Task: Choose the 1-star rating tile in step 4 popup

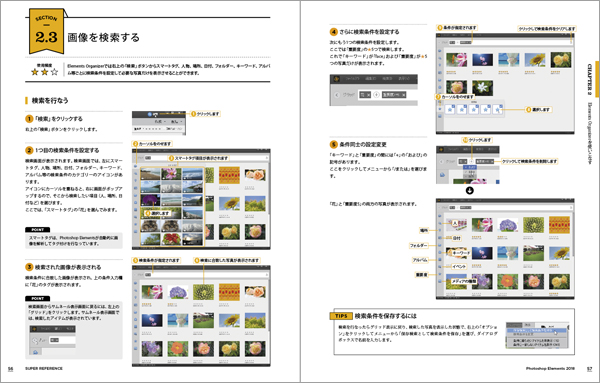Action: 450,110
